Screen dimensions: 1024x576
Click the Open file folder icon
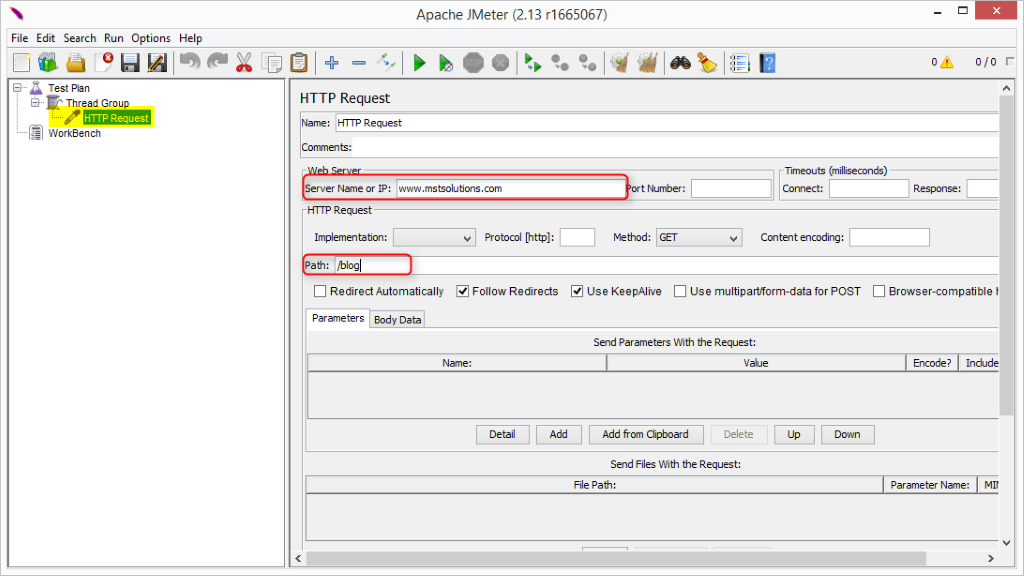pyautogui.click(x=76, y=63)
